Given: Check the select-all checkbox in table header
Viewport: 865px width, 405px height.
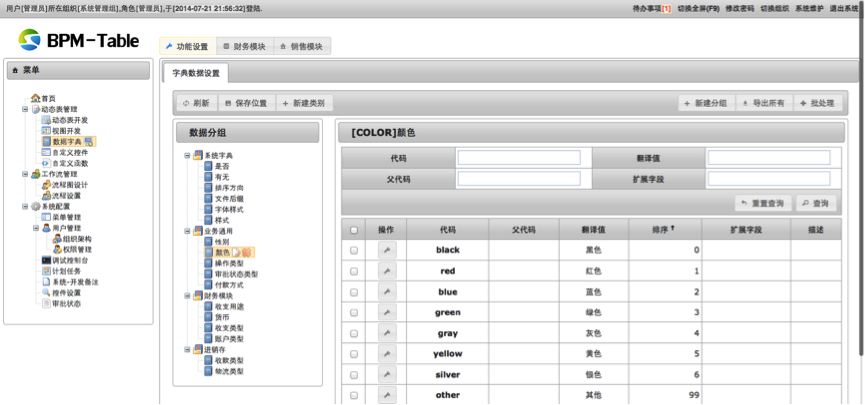Looking at the screenshot, I should point(354,230).
